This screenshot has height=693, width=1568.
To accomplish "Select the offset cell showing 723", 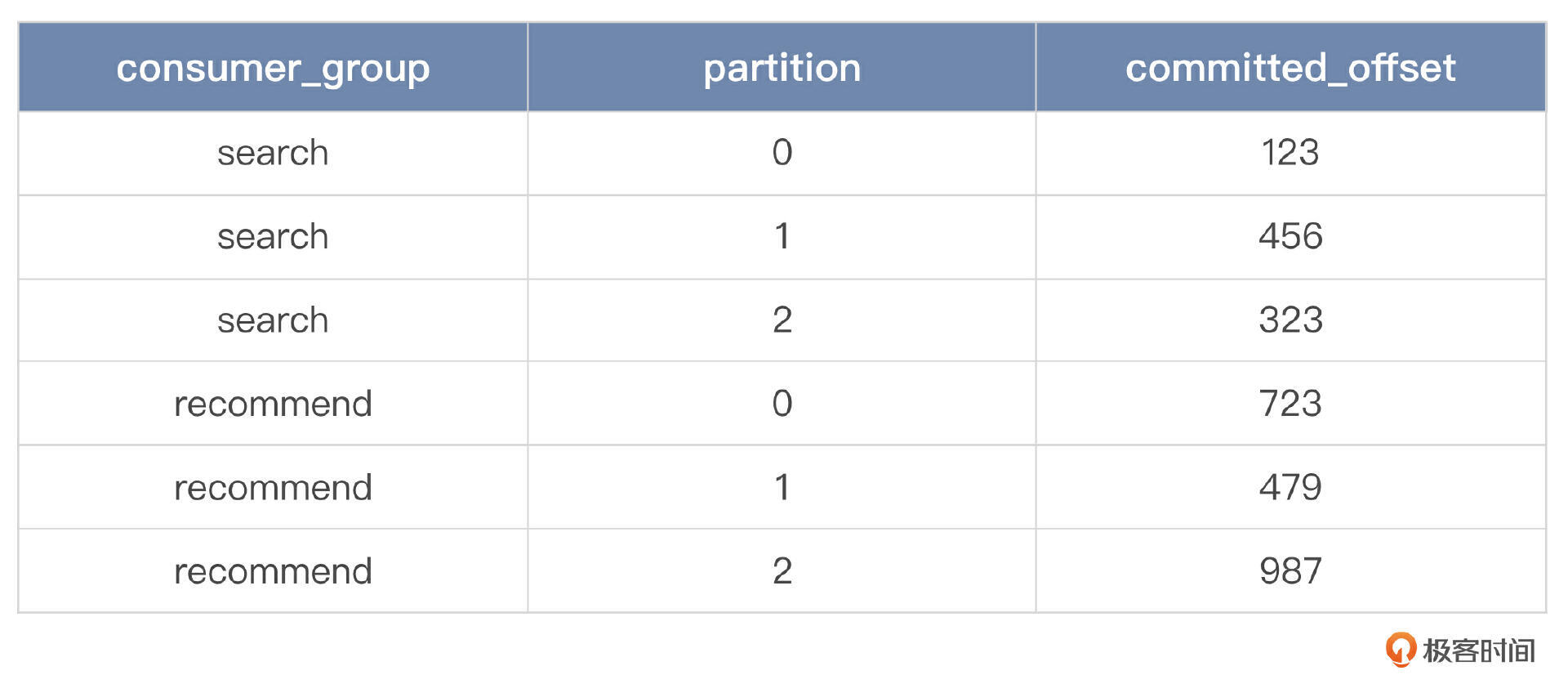I will point(1290,404).
